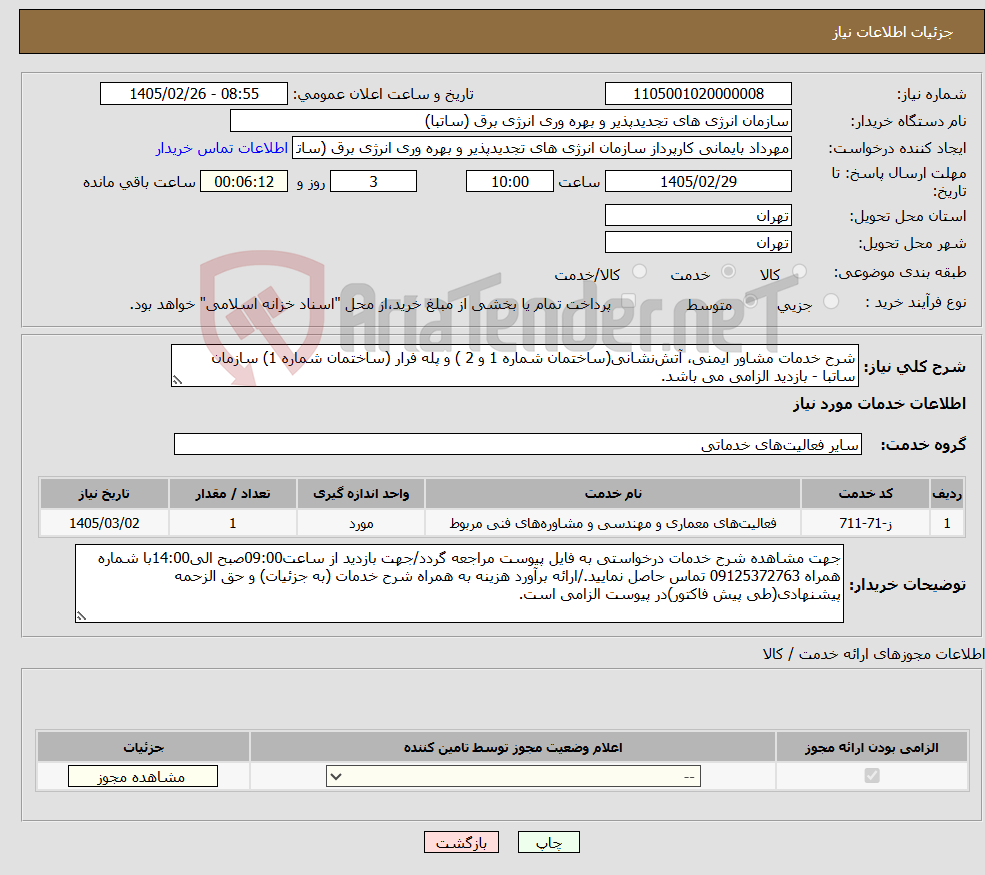
Task: Click the service group field سایر فعالیت‌های خدماتی
Action: pos(518,444)
